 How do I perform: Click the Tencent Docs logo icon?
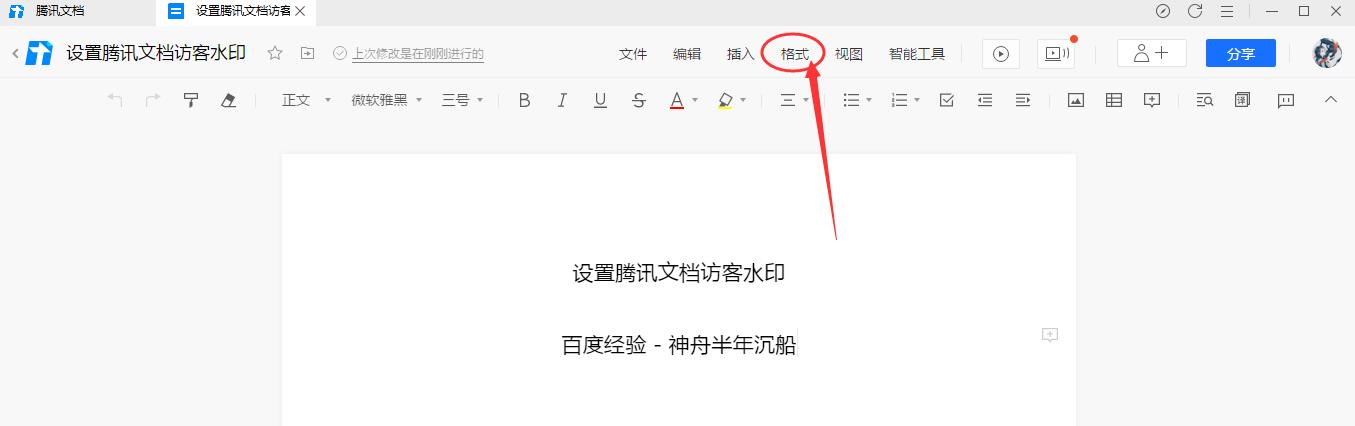coord(39,54)
